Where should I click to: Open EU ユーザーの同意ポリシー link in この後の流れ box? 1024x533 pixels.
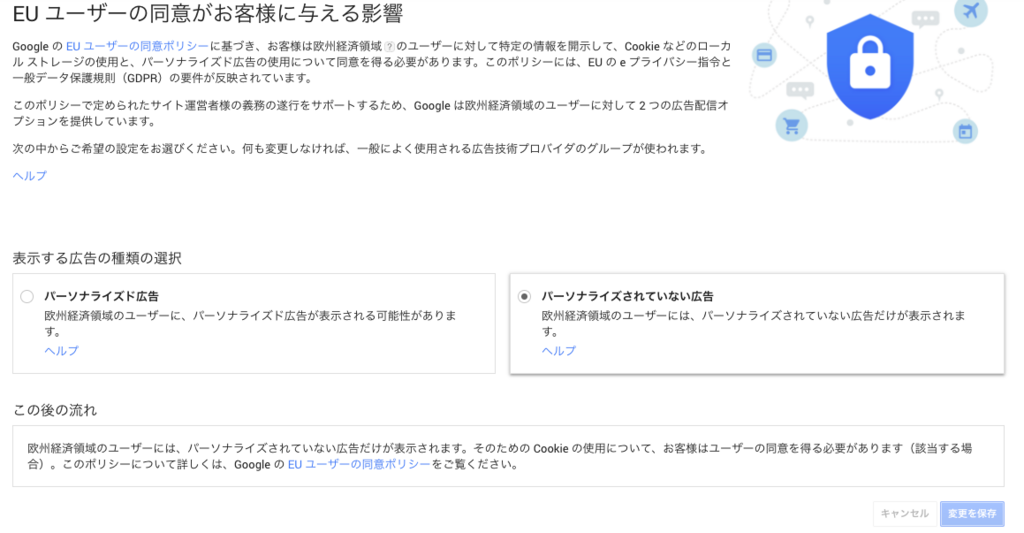coord(359,464)
